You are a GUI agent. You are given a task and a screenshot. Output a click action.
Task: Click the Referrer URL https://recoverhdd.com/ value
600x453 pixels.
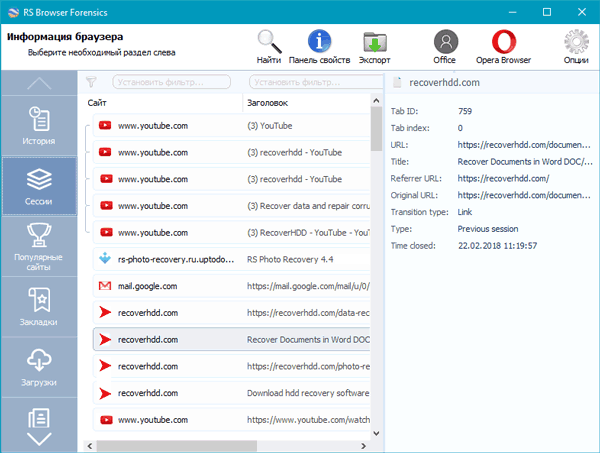click(503, 178)
